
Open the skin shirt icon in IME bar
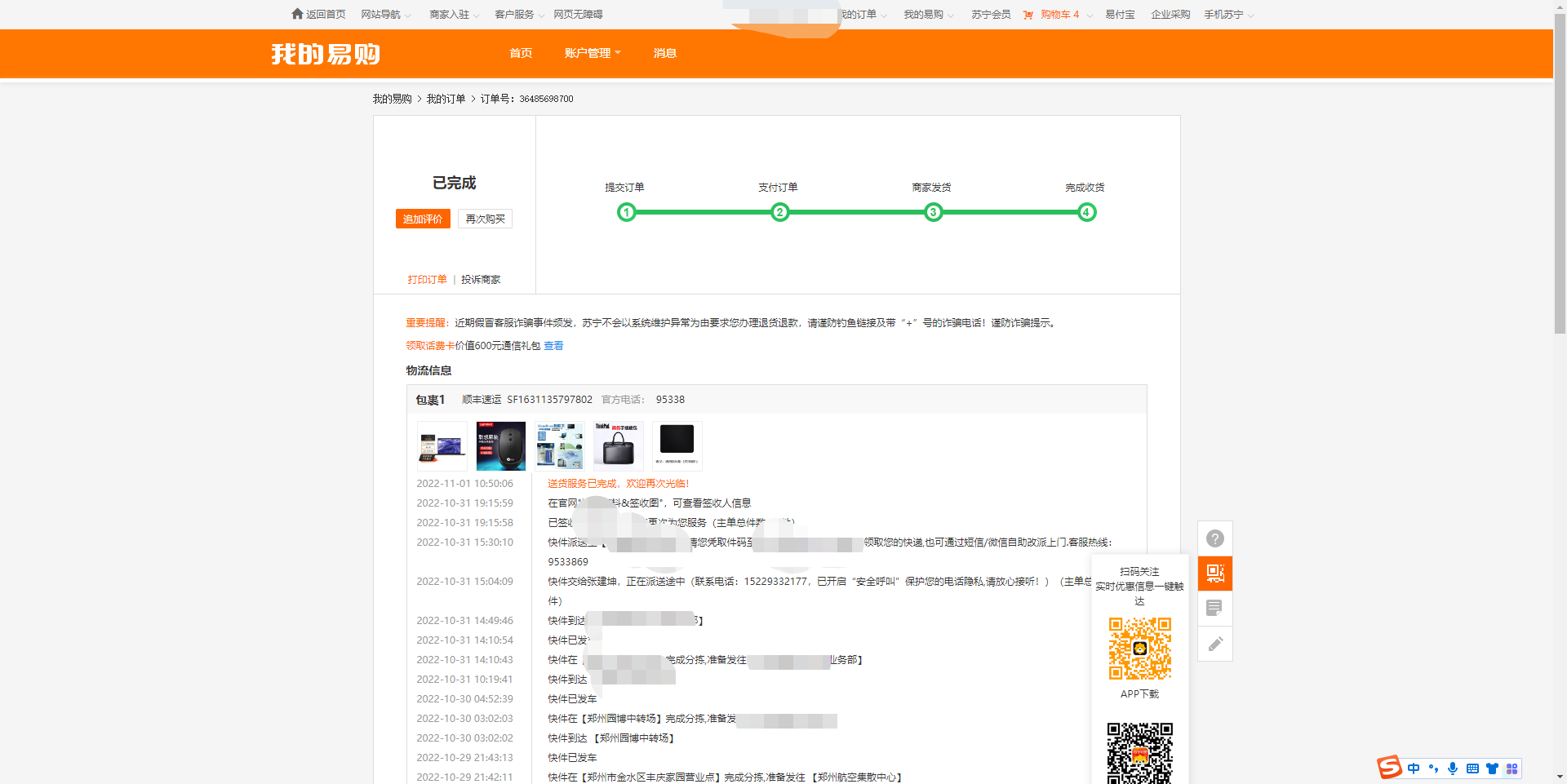click(1492, 768)
